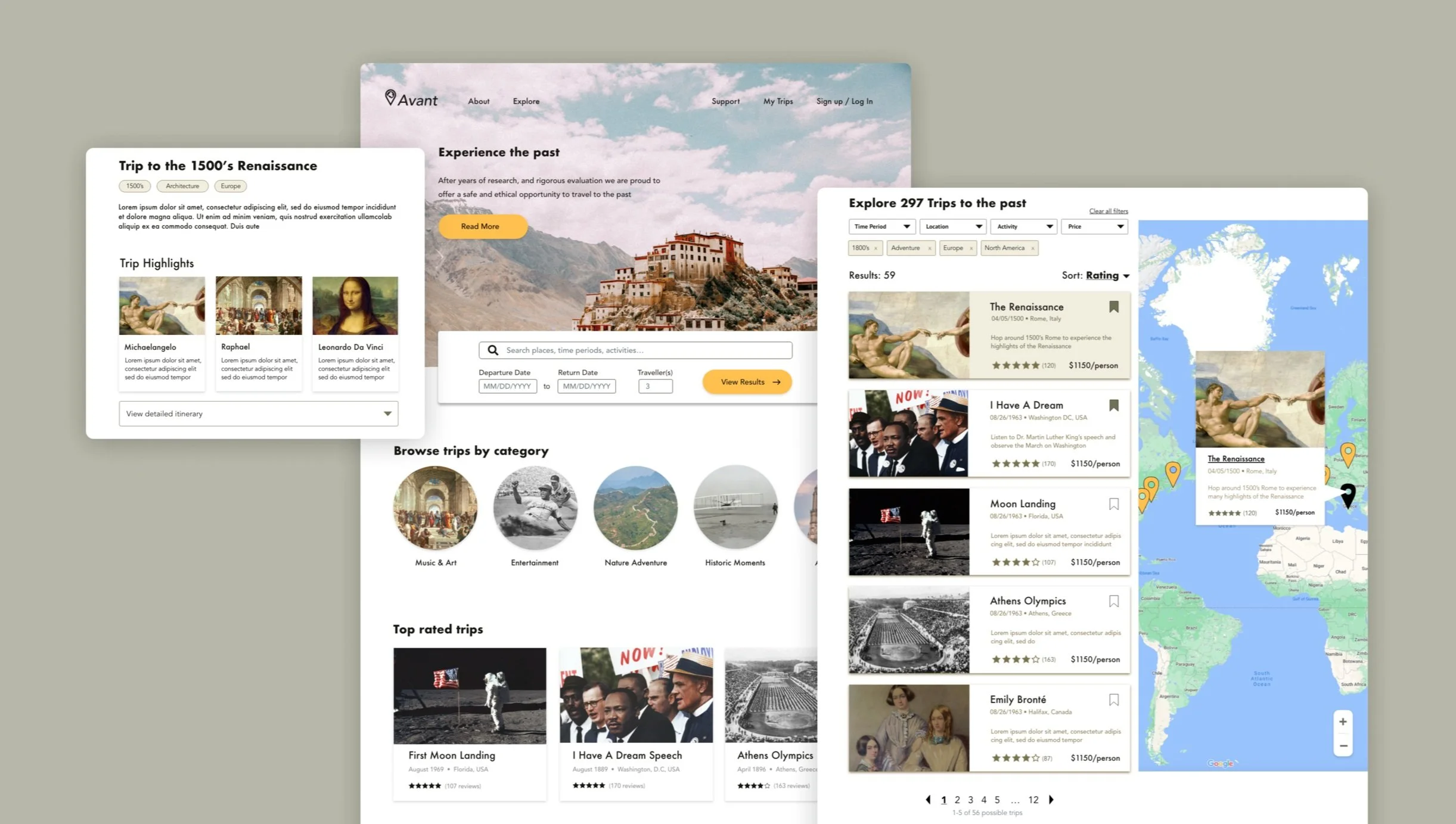Go to next results page arrow
The image size is (1456, 824).
pyautogui.click(x=1051, y=800)
